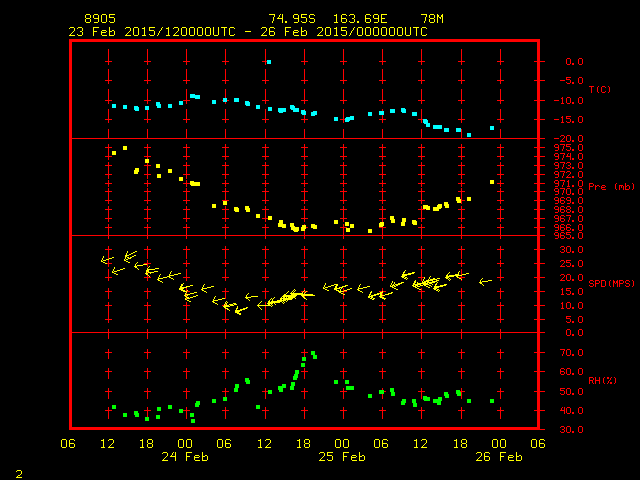This screenshot has width=640, height=480.
Task: Click the 967.0 pressure tick value
Action: (569, 219)
